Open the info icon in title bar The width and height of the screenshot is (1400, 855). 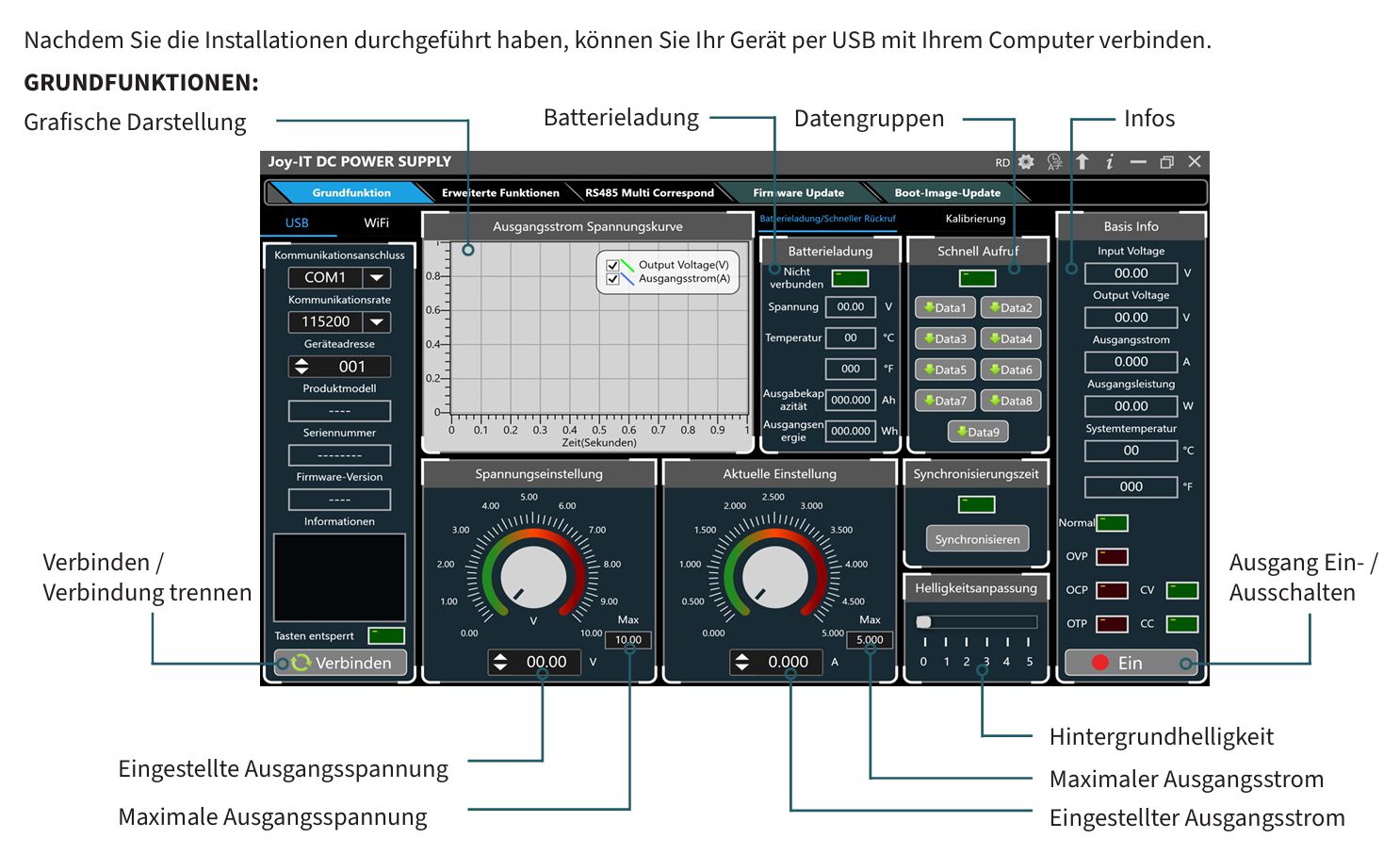point(1110,162)
